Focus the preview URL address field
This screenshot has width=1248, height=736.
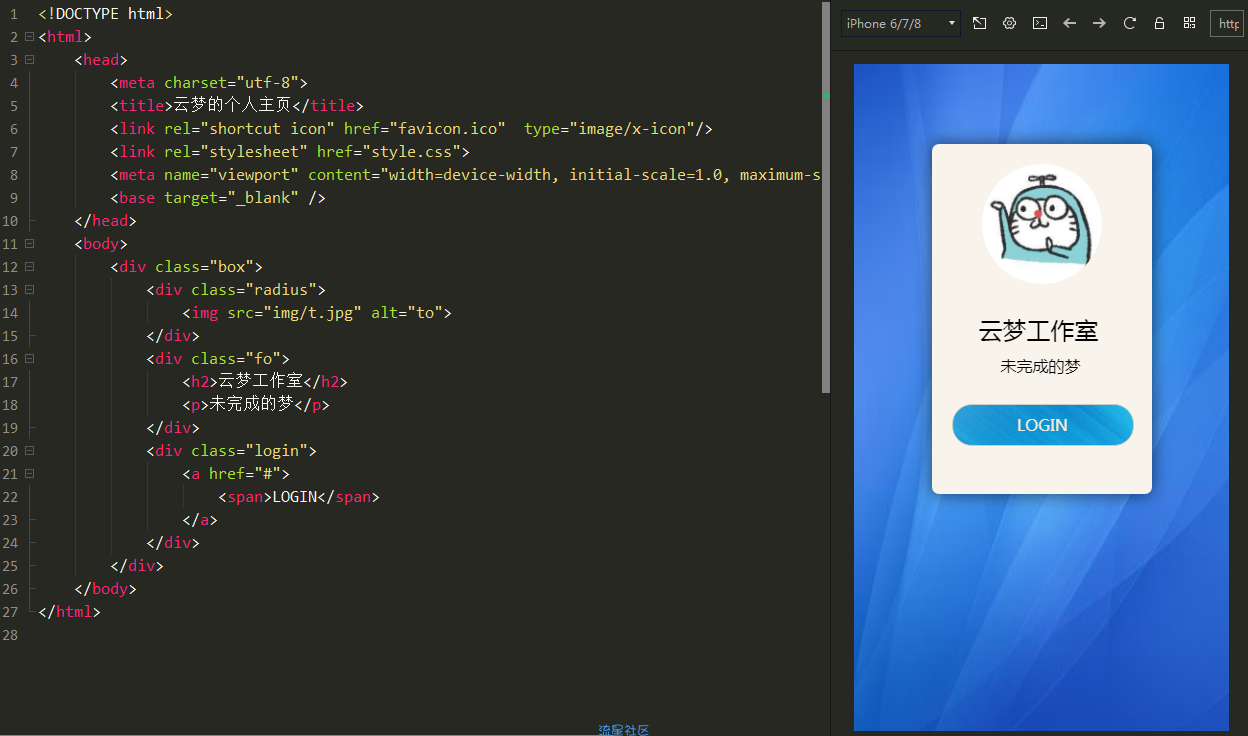coord(1227,23)
